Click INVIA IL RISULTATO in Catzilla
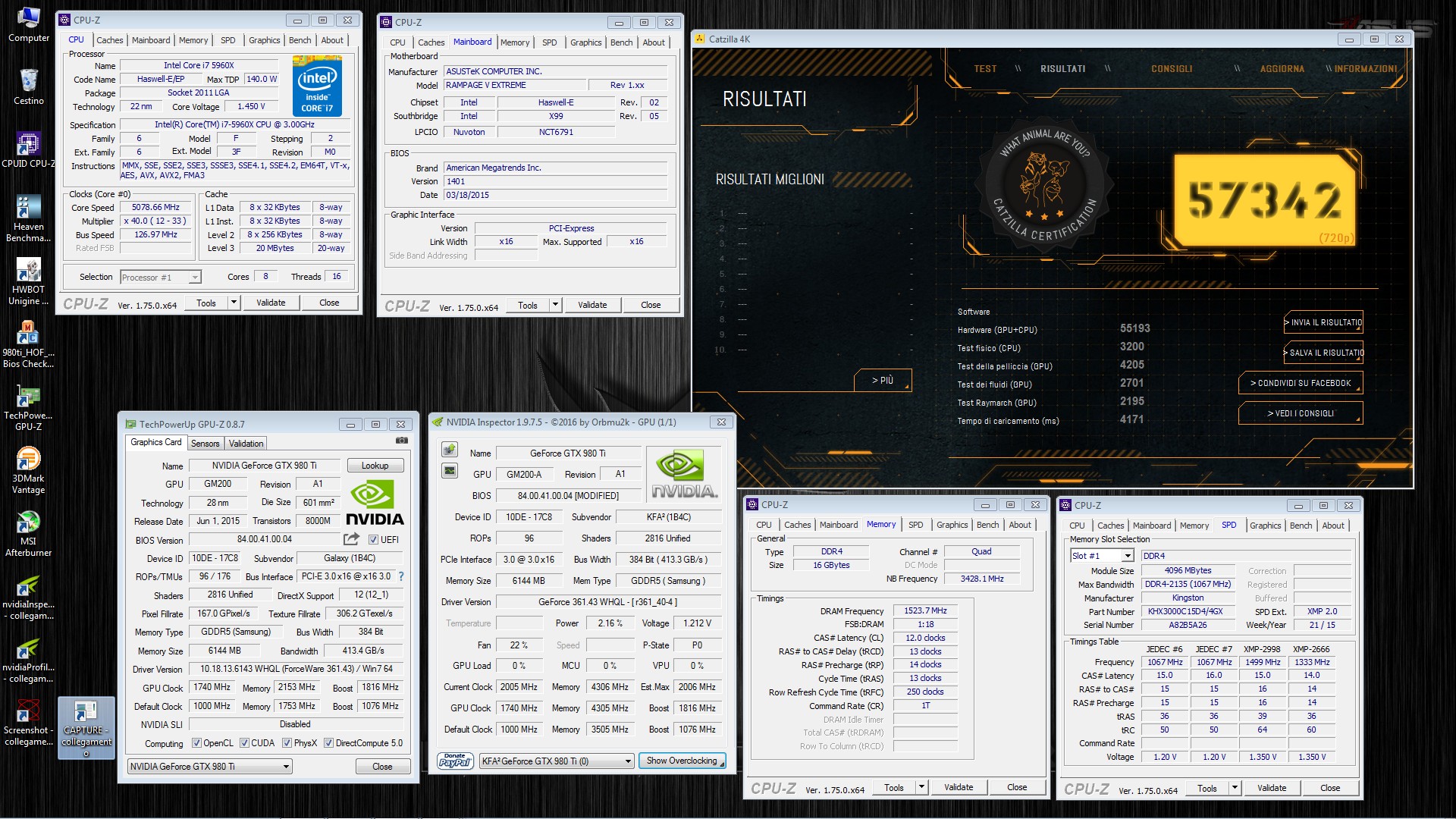The image size is (1456, 819). pyautogui.click(x=1323, y=322)
